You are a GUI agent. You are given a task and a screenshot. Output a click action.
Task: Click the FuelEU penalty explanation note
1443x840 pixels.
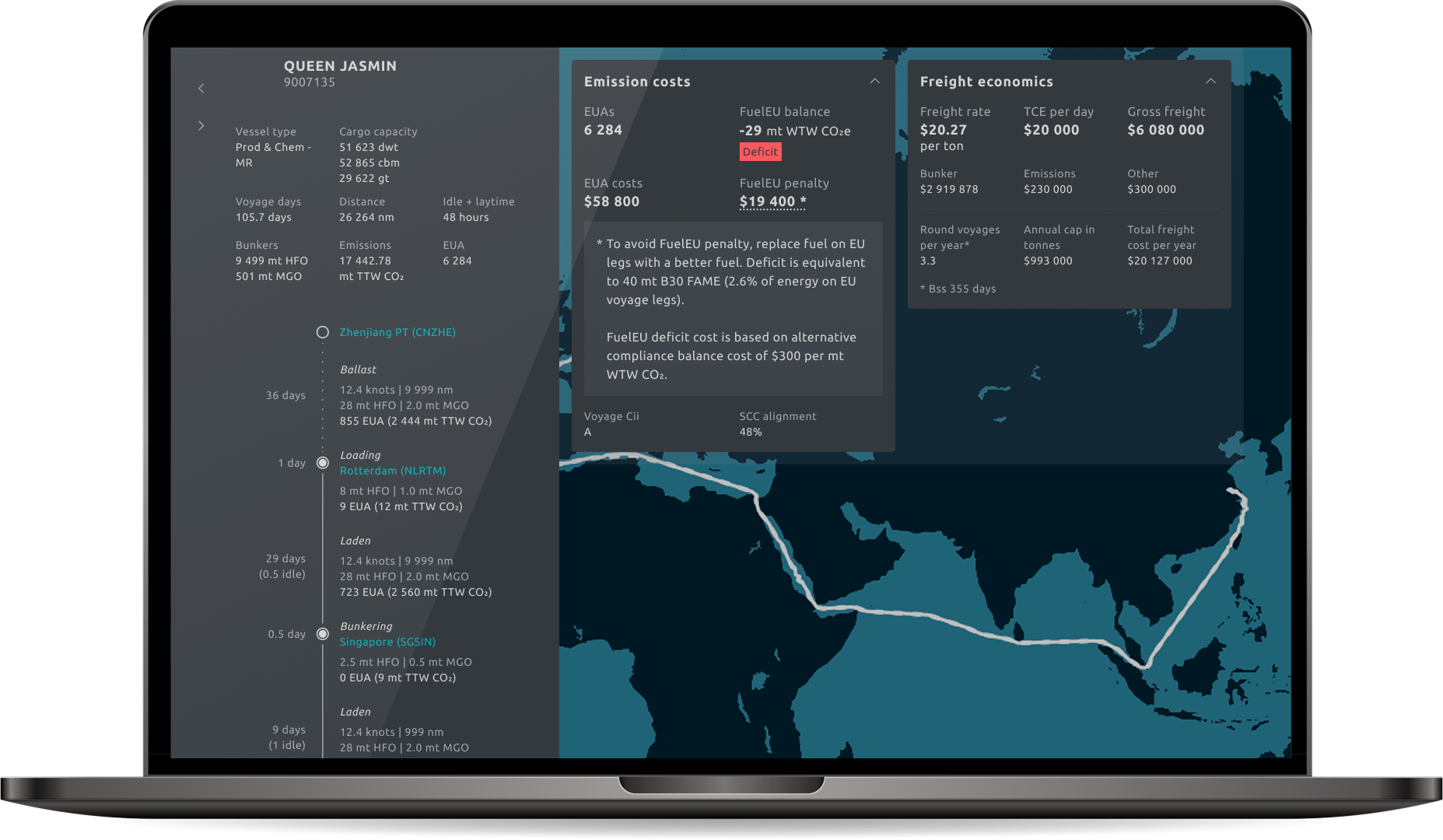(x=733, y=309)
